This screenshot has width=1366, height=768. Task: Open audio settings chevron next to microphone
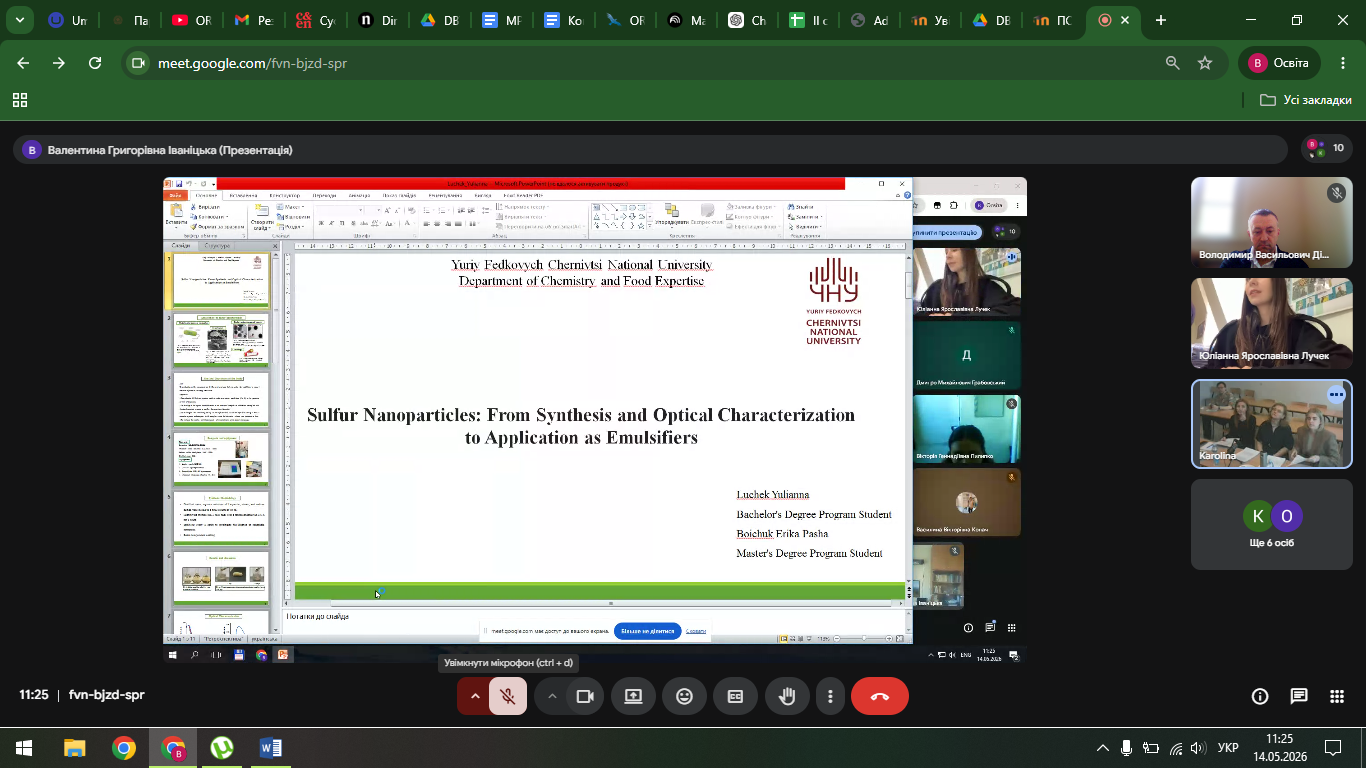474,697
